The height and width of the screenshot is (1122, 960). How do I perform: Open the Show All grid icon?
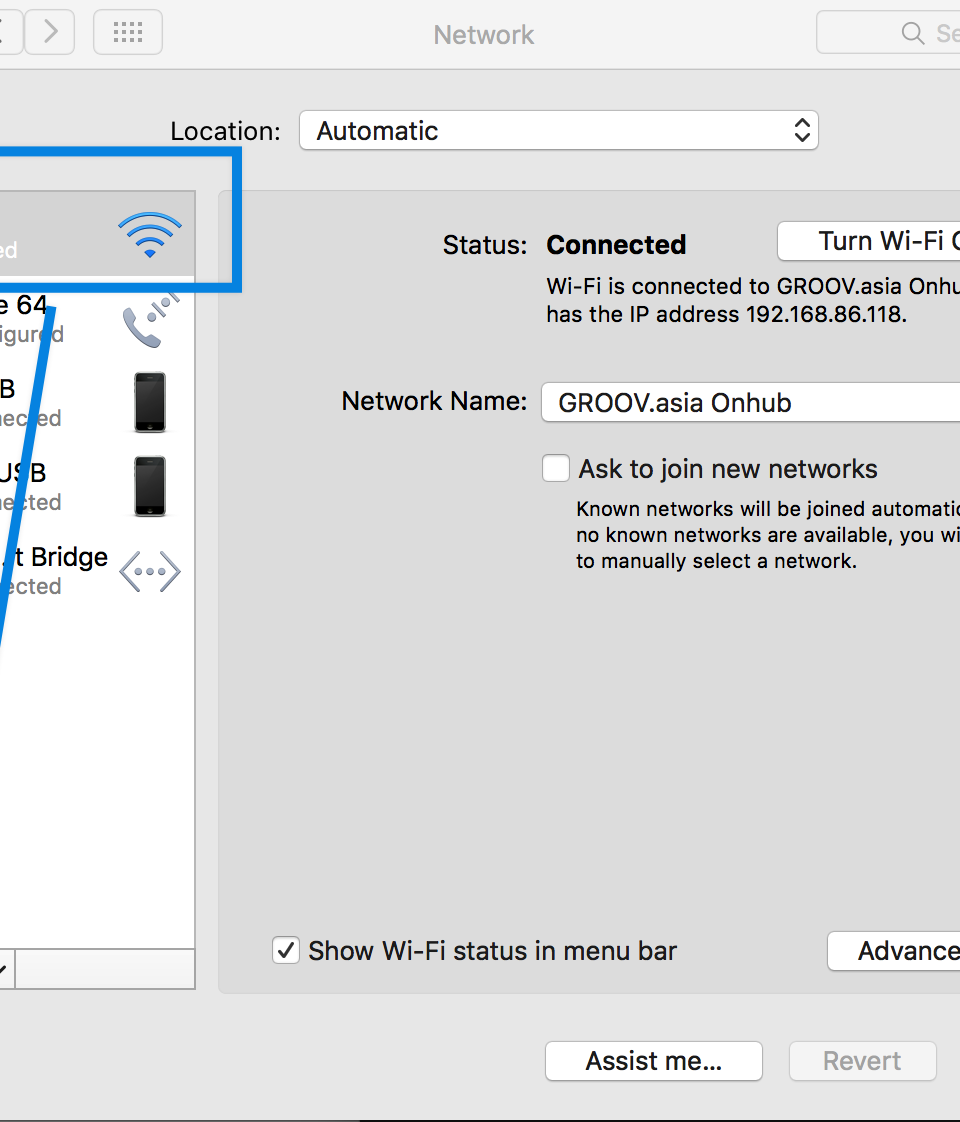pyautogui.click(x=128, y=33)
